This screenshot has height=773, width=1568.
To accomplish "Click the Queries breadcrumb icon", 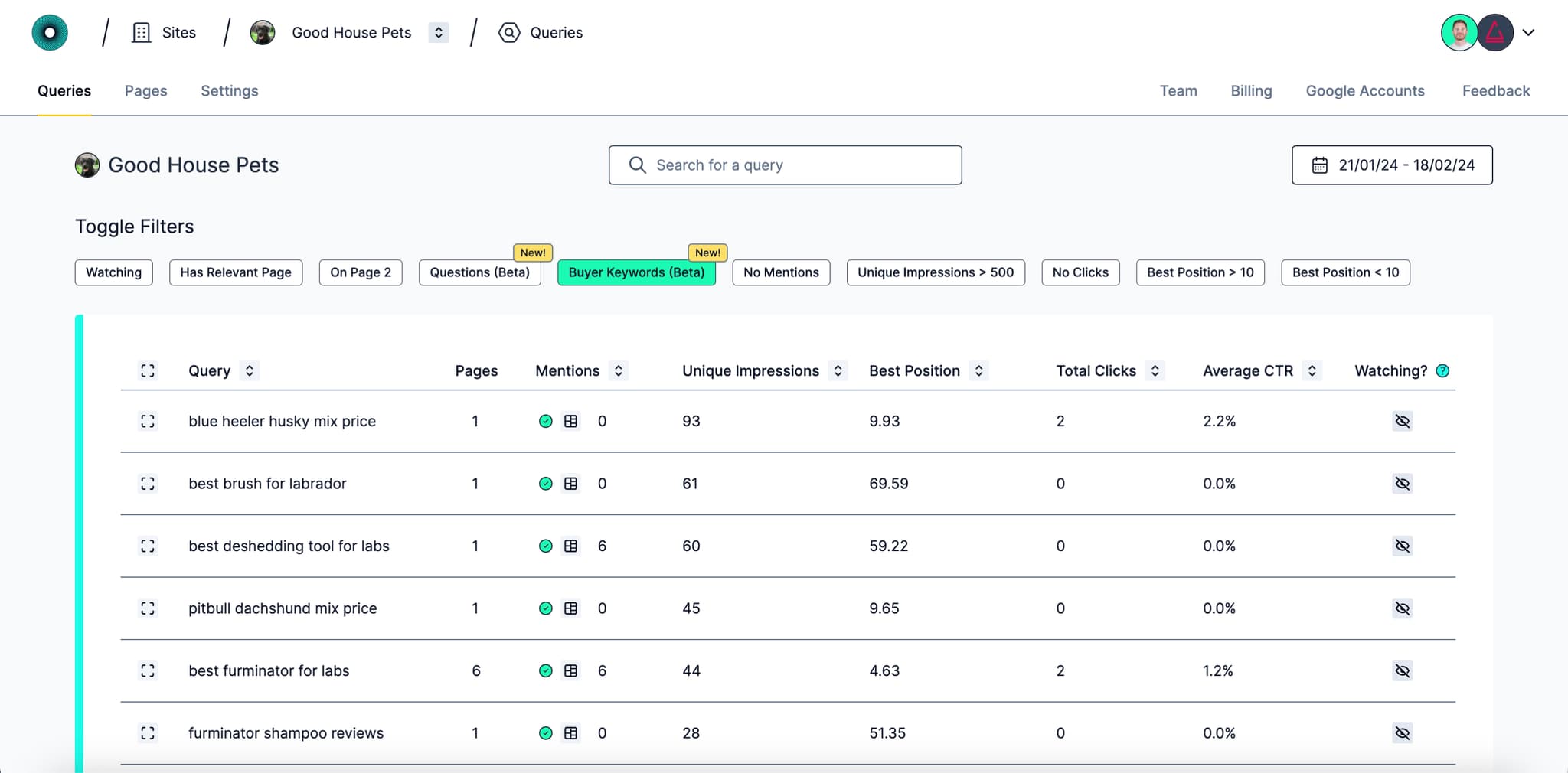I will click(508, 32).
